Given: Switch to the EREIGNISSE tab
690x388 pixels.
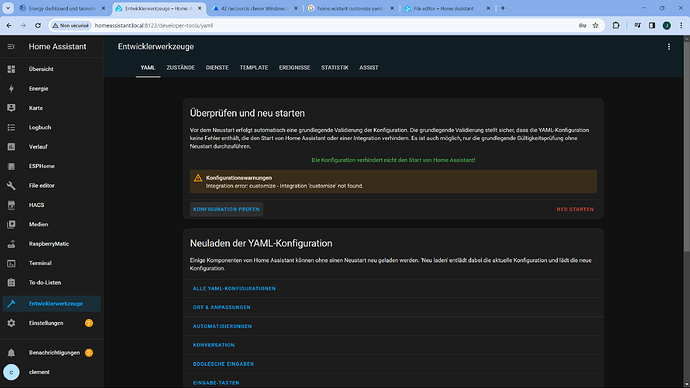Looking at the screenshot, I should click(x=294, y=68).
